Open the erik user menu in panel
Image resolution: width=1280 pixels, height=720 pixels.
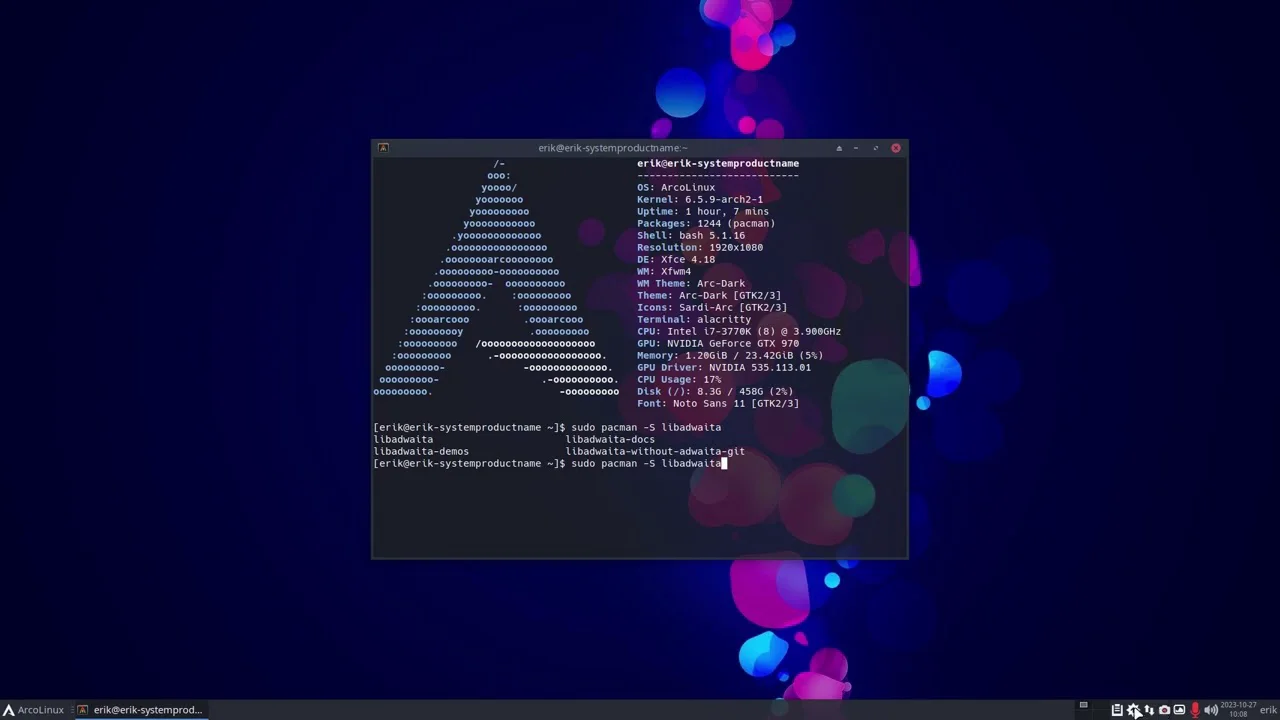(1268, 710)
